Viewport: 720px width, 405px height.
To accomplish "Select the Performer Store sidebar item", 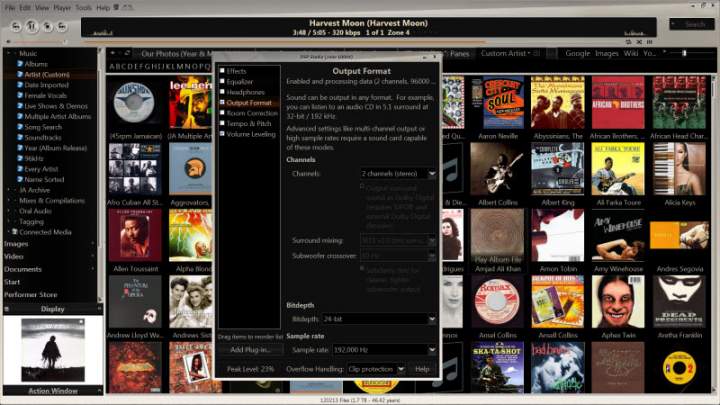I will (x=31, y=295).
